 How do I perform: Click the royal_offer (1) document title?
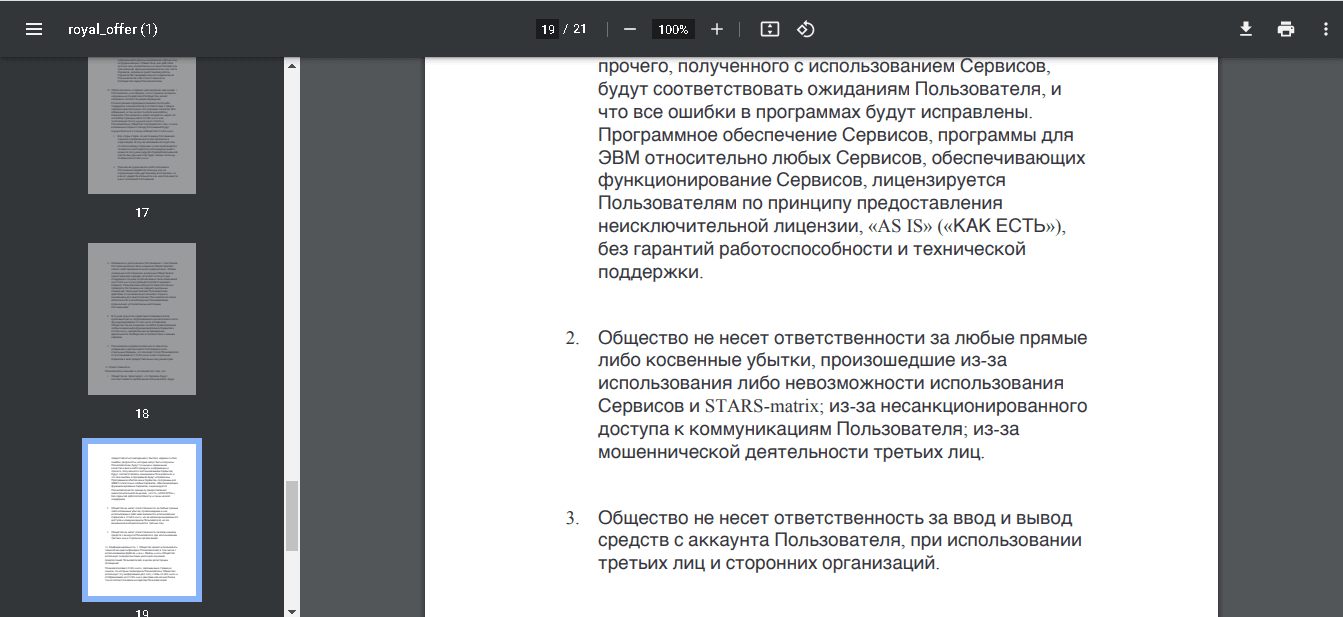113,29
